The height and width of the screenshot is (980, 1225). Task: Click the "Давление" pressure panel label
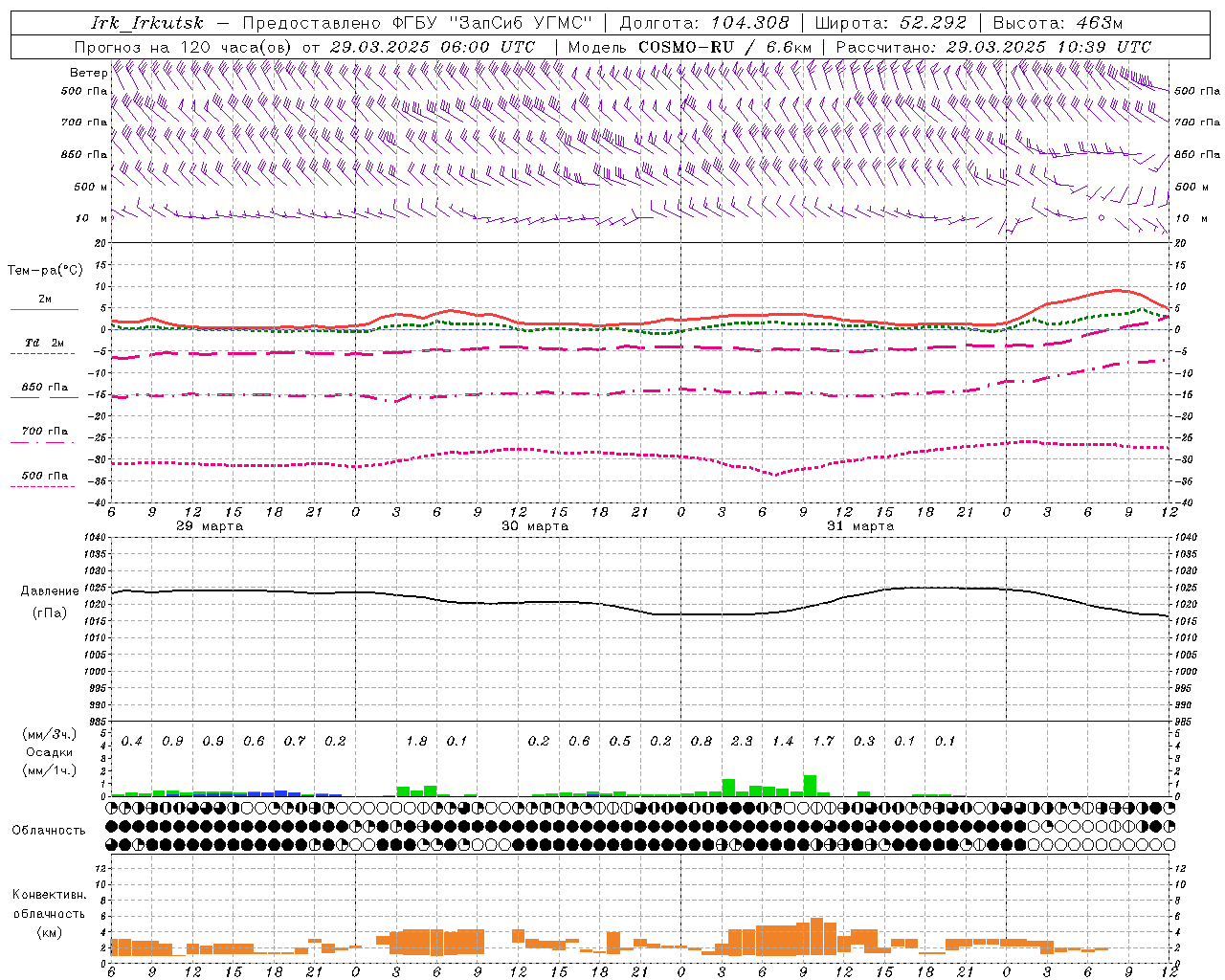click(50, 591)
